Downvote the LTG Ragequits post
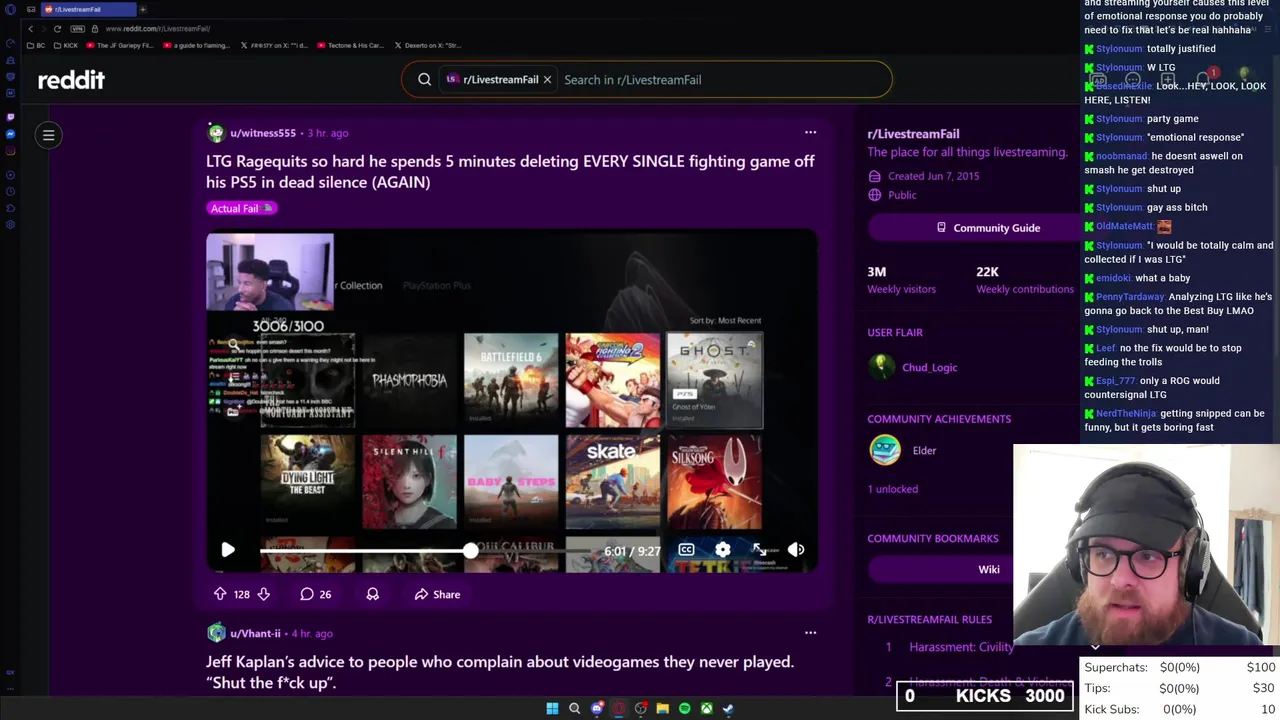 [264, 594]
